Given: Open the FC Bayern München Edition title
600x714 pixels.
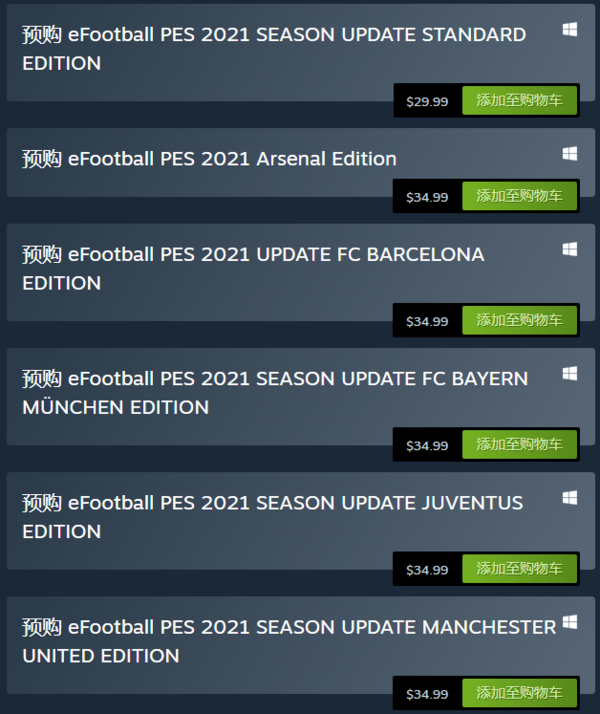Looking at the screenshot, I should tap(275, 392).
